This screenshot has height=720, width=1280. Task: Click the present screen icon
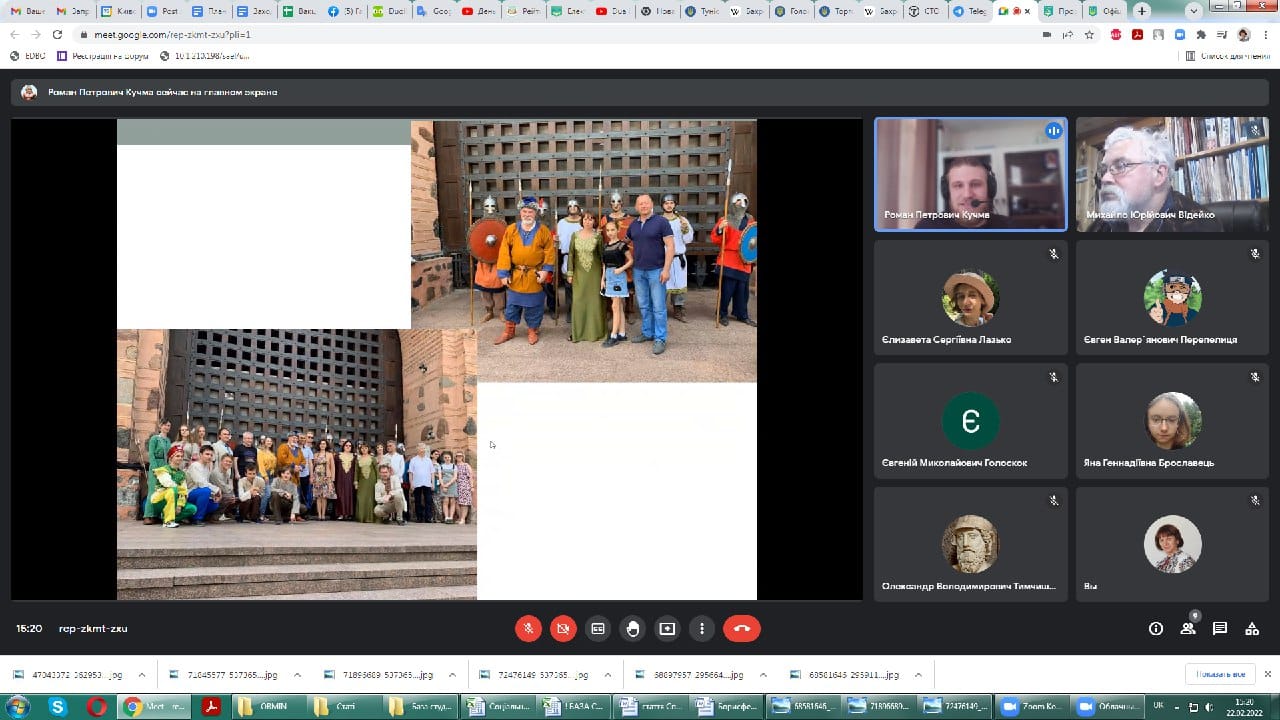[x=667, y=629]
